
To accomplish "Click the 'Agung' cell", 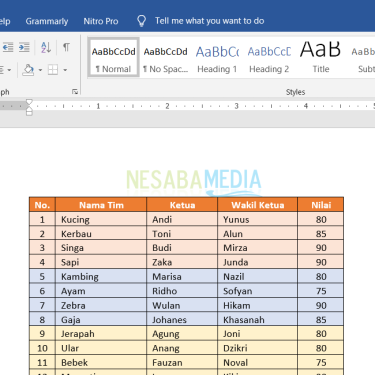I will 182,334.
